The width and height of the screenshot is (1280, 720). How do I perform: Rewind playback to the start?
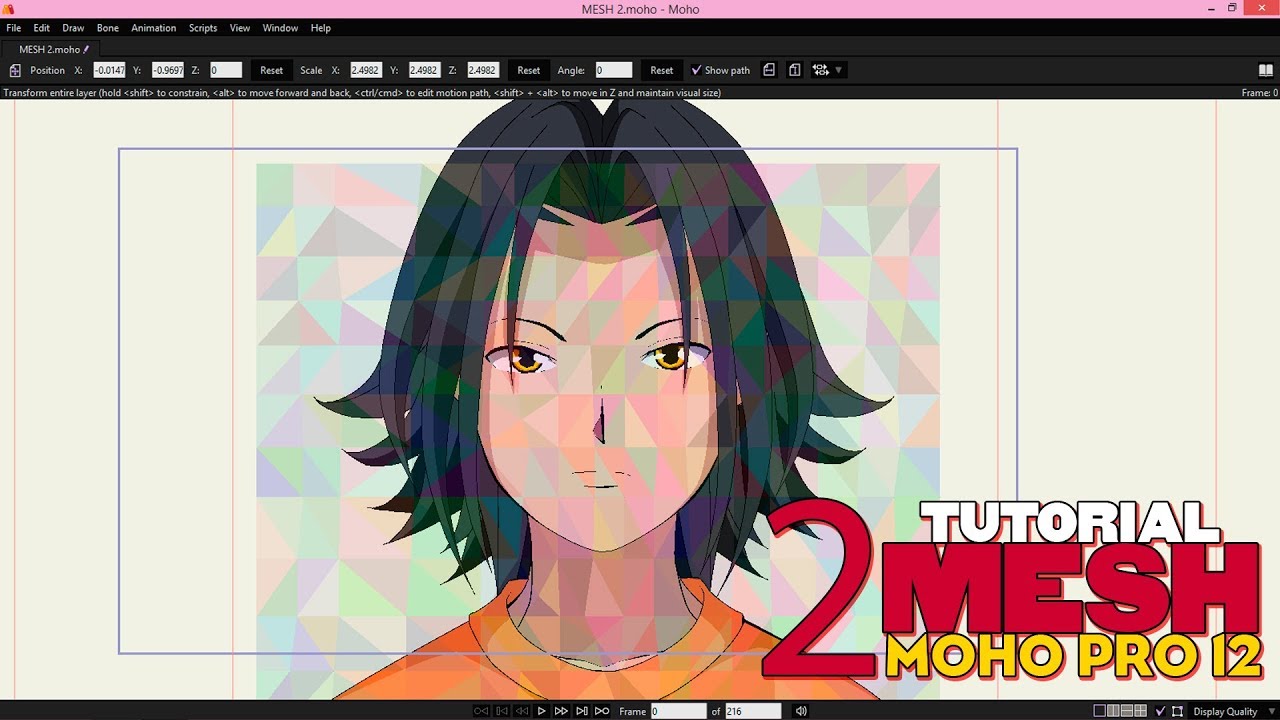tap(481, 711)
